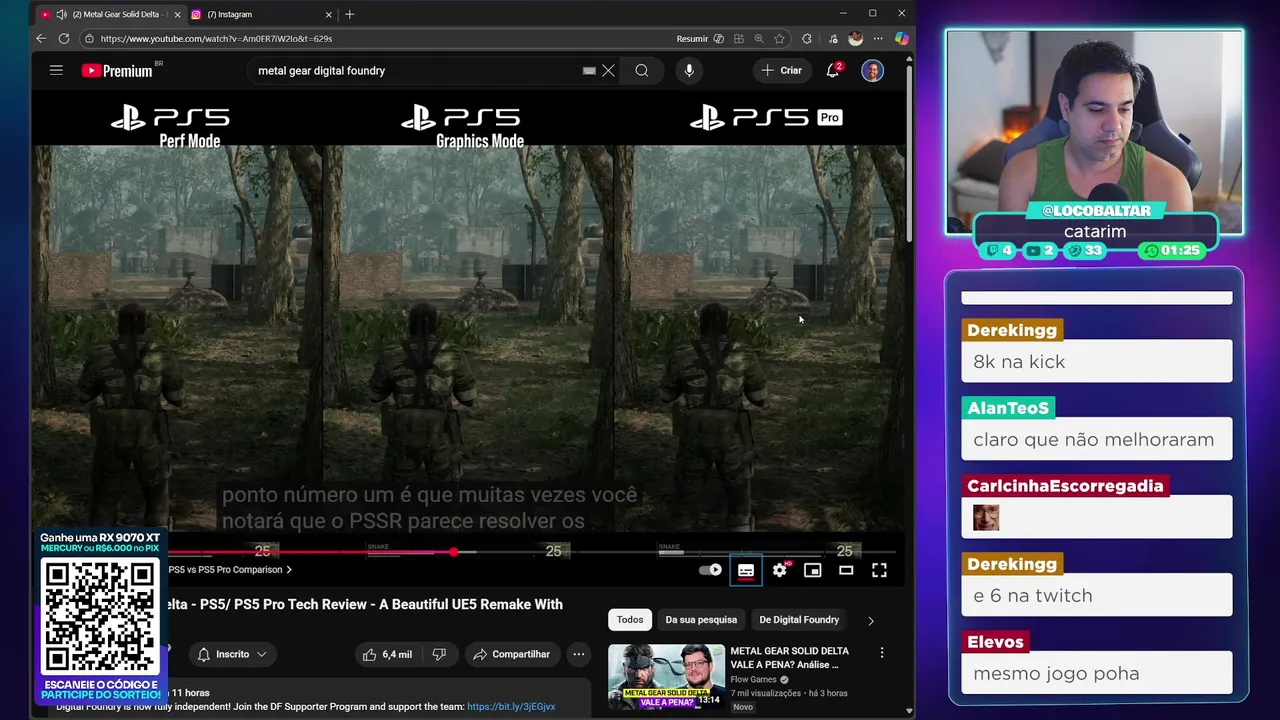This screenshot has height=720, width=1280.
Task: Like the video with 6,4 mil likes
Action: pos(387,654)
